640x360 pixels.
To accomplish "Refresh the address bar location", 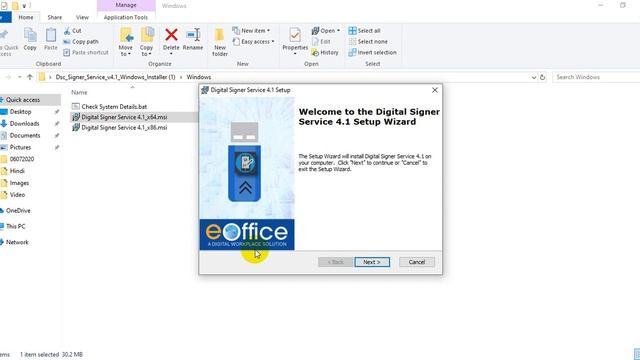I will (x=542, y=77).
